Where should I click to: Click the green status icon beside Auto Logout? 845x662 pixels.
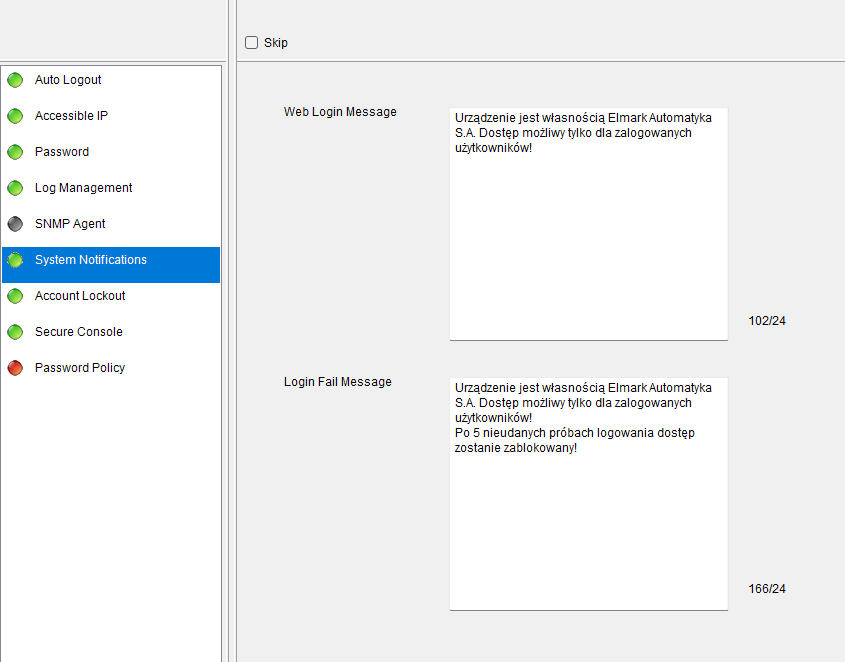pos(15,80)
